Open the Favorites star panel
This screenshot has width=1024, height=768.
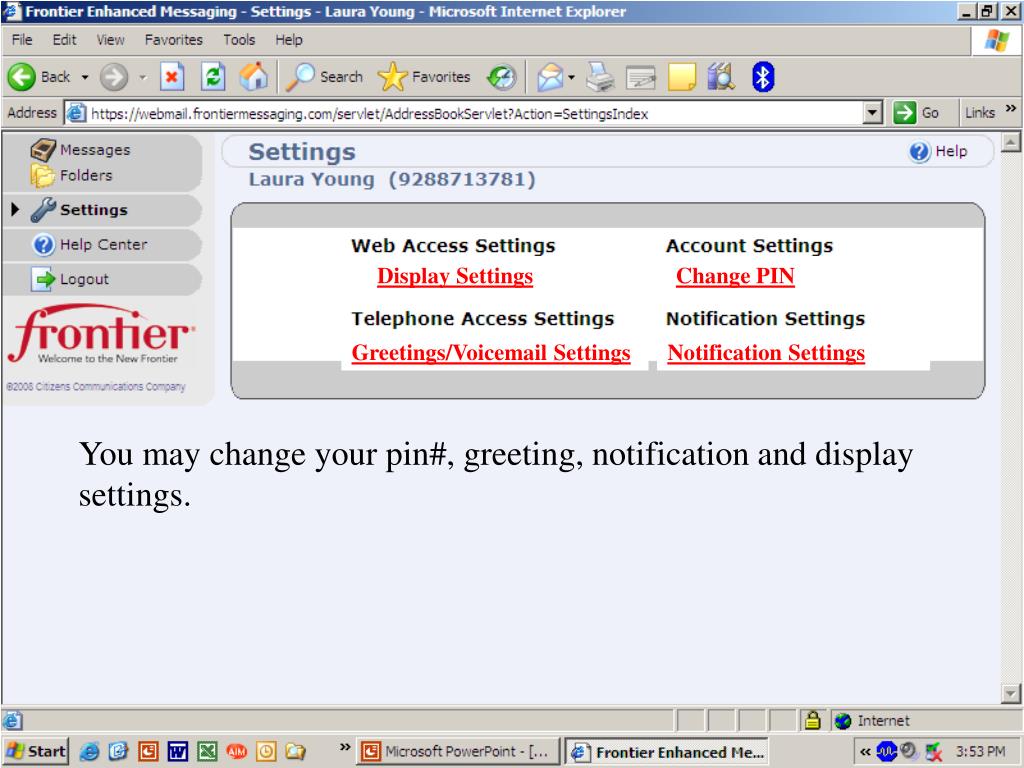click(392, 77)
